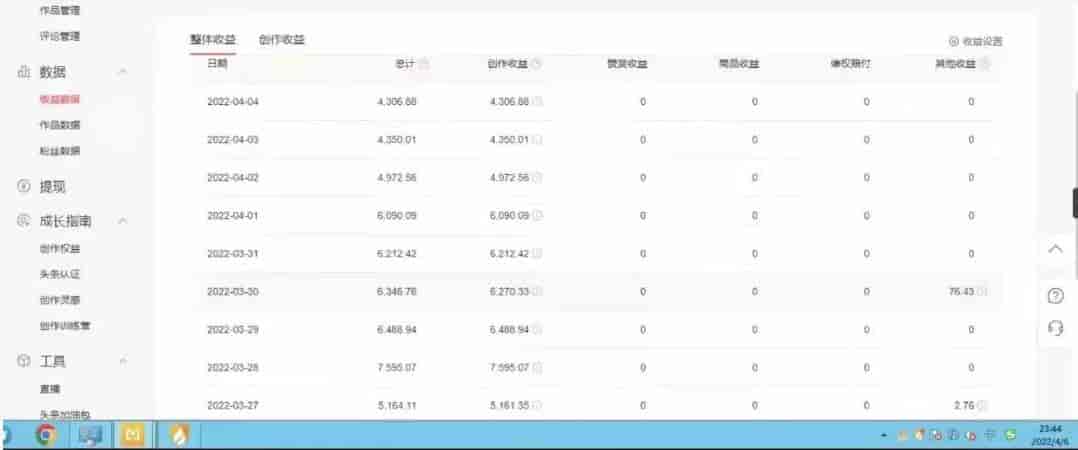
Task: Click the 赞赏收益 column header
Action: (626, 64)
